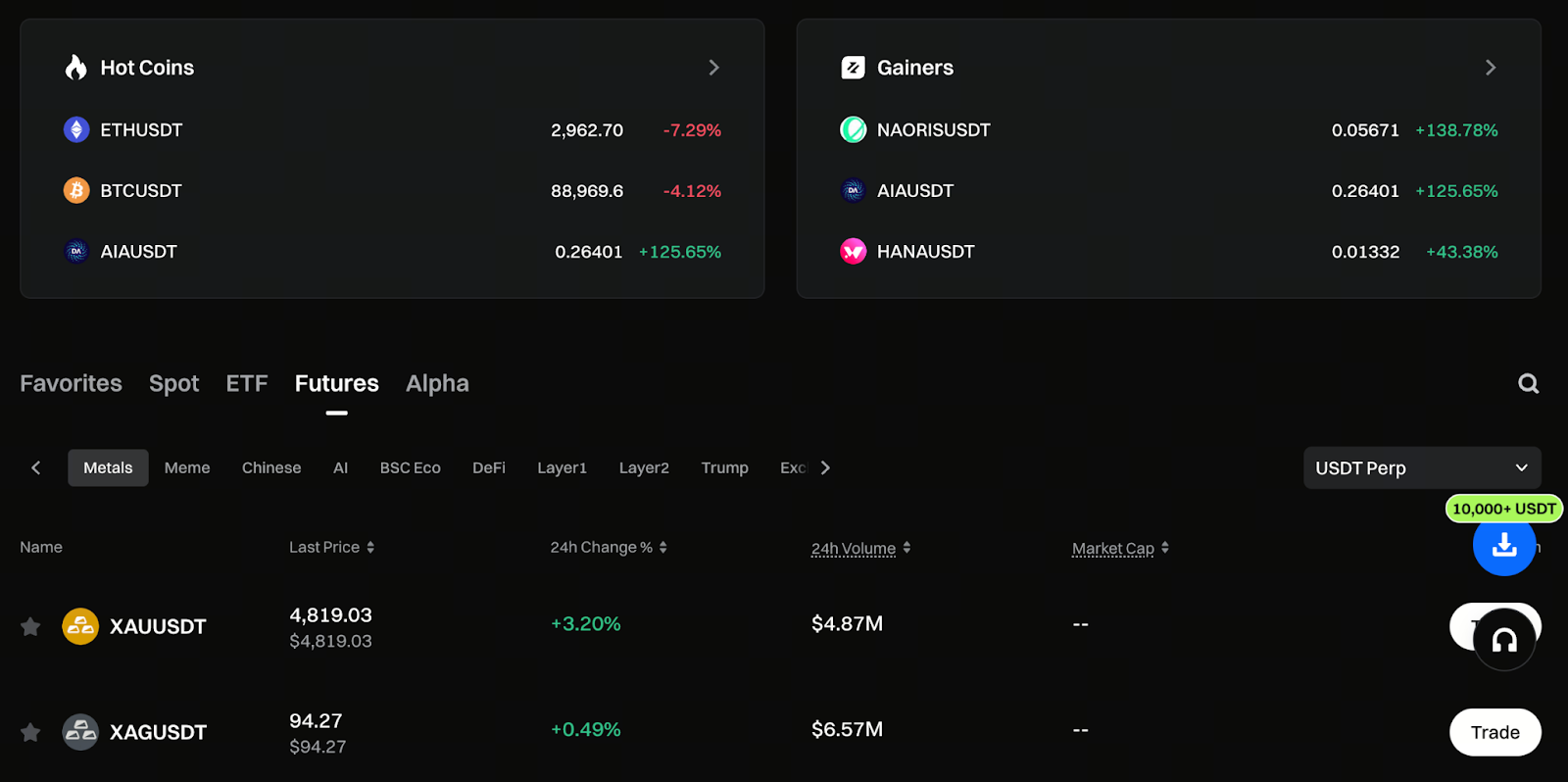Open the USDT Perp dropdown
This screenshot has height=782, width=1568.
(1421, 467)
